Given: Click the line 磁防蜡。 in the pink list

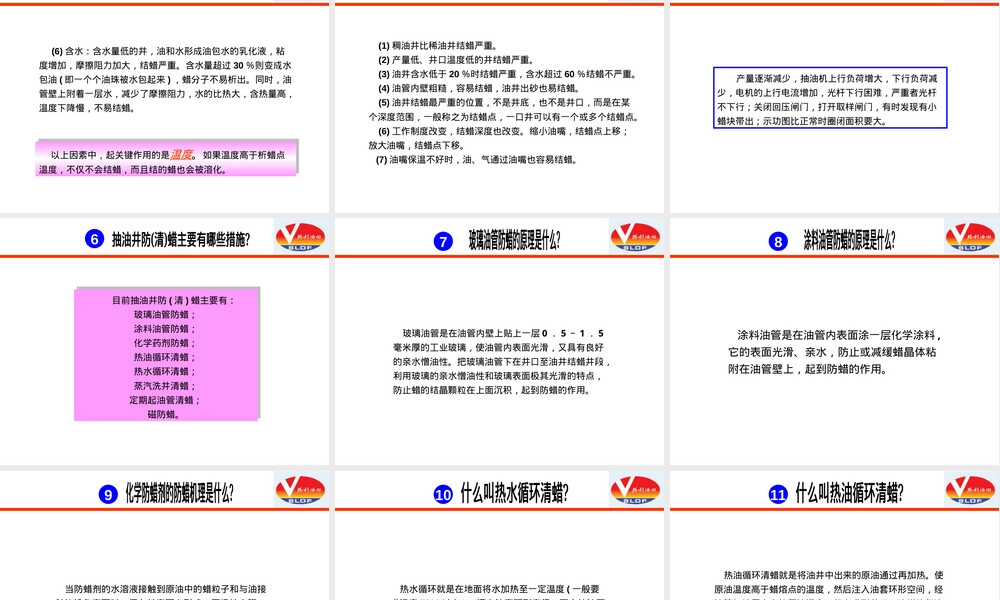Looking at the screenshot, I should coord(165,414).
